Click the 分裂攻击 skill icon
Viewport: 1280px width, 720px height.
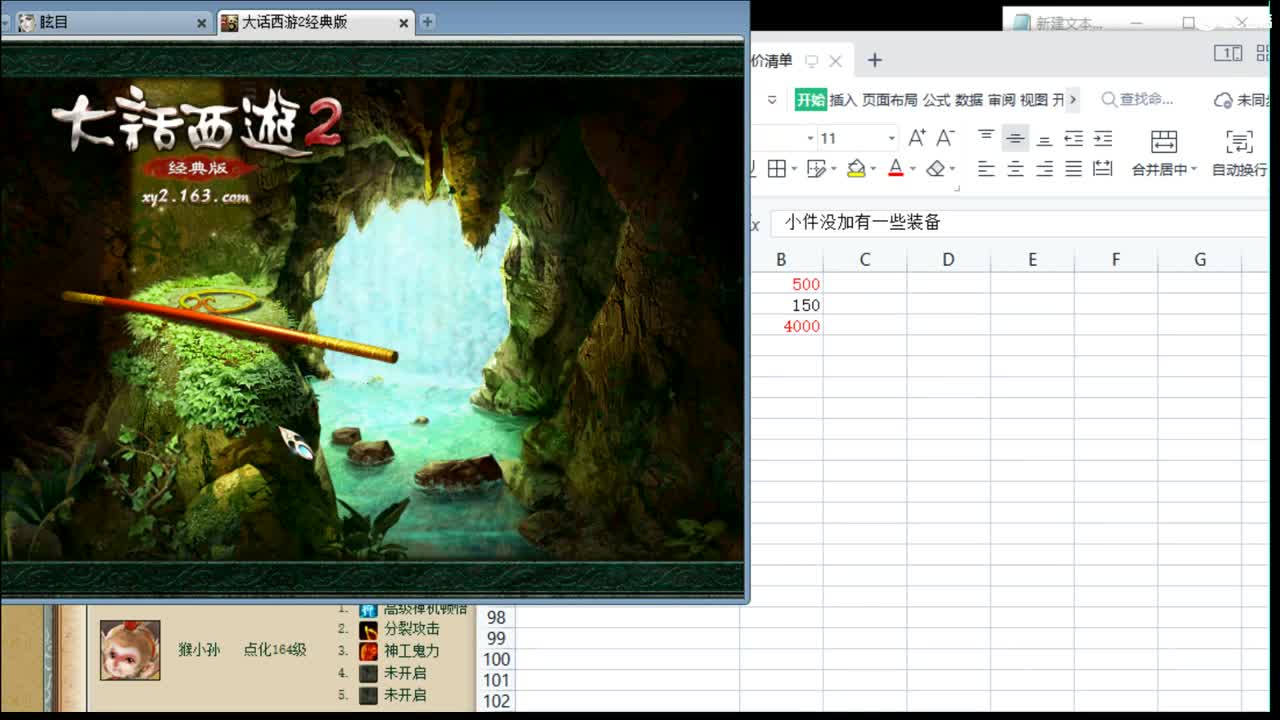point(368,629)
